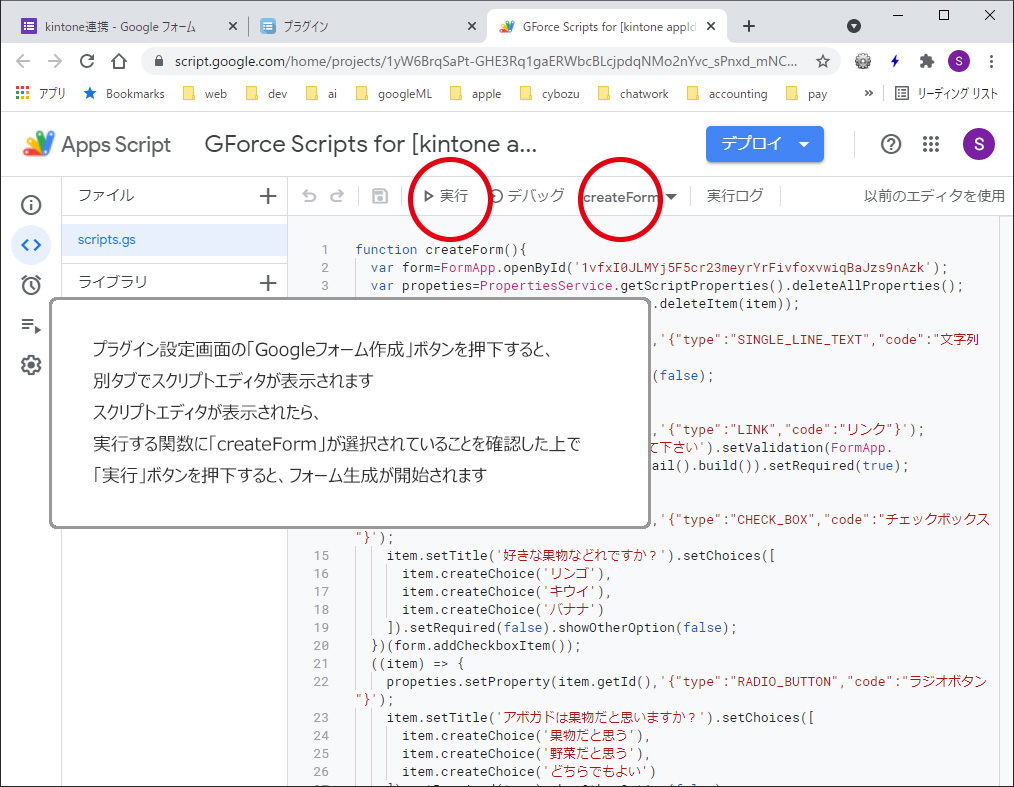Screen dimensions: 1014x787
Task: Open the Overview info icon in sidebar
Action: [x=31, y=205]
